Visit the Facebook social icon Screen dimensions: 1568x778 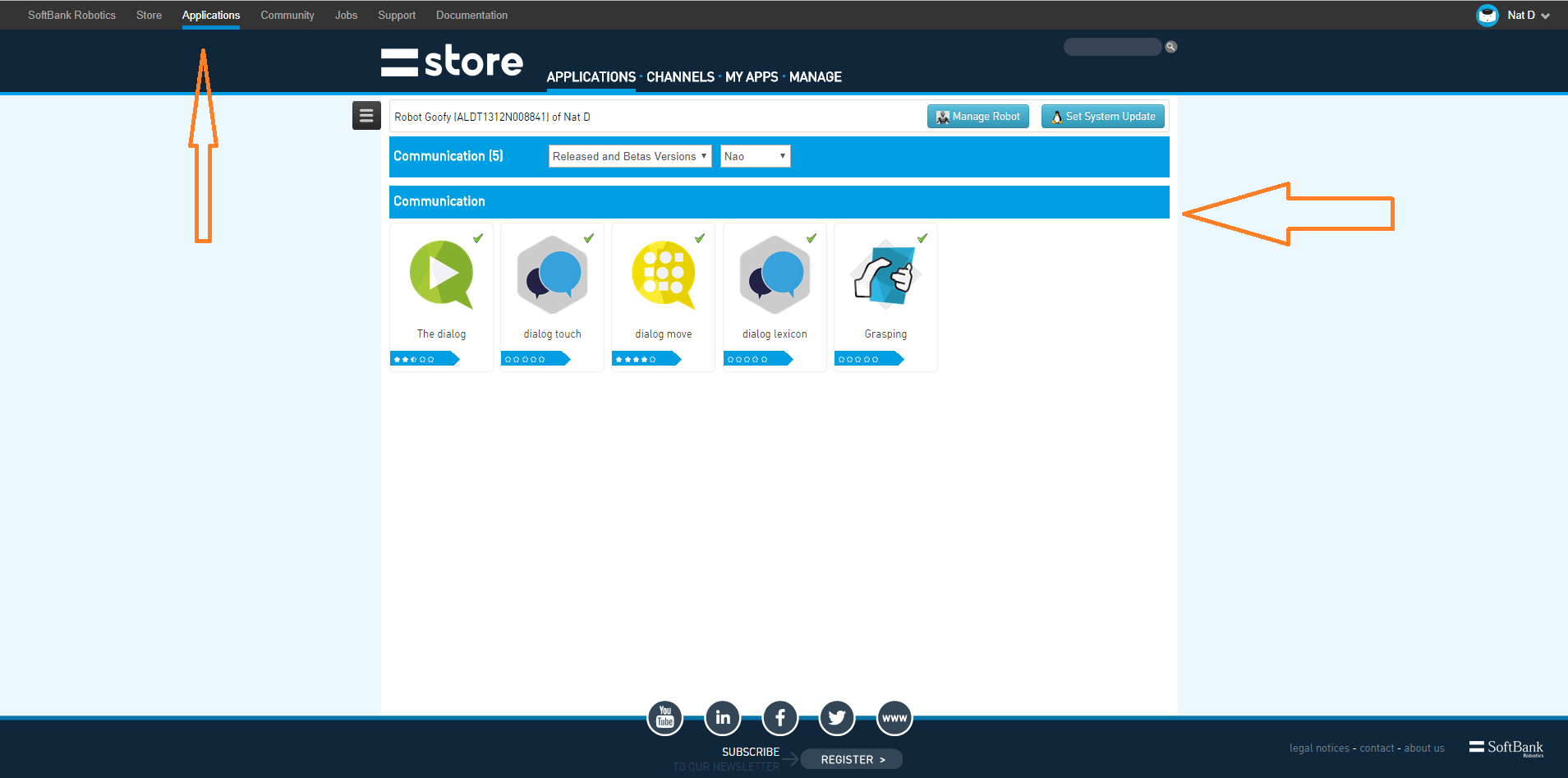click(780, 718)
